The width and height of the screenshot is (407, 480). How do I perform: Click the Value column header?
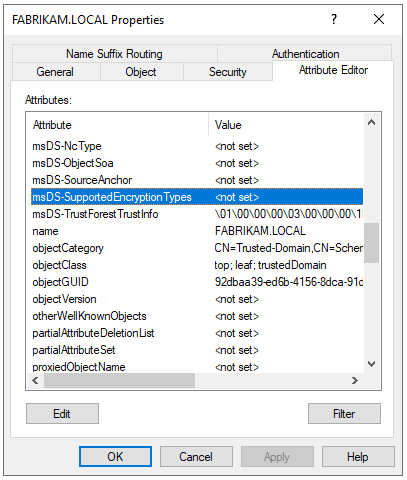pos(286,125)
